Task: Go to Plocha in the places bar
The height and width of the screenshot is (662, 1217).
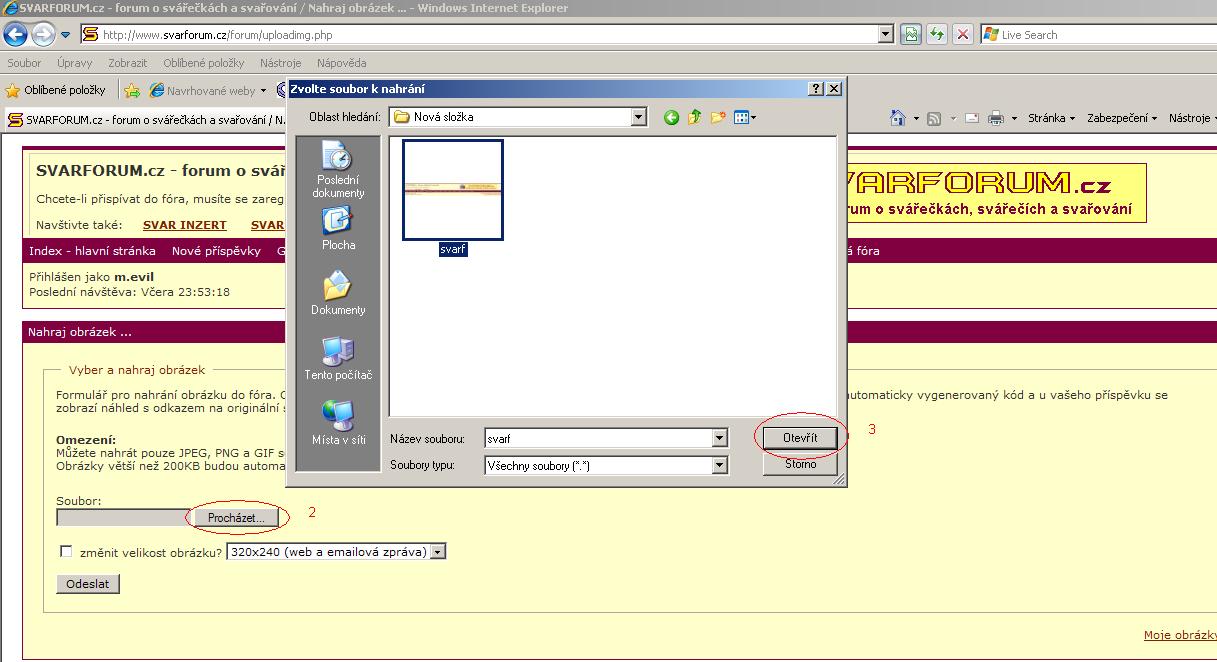Action: [338, 228]
